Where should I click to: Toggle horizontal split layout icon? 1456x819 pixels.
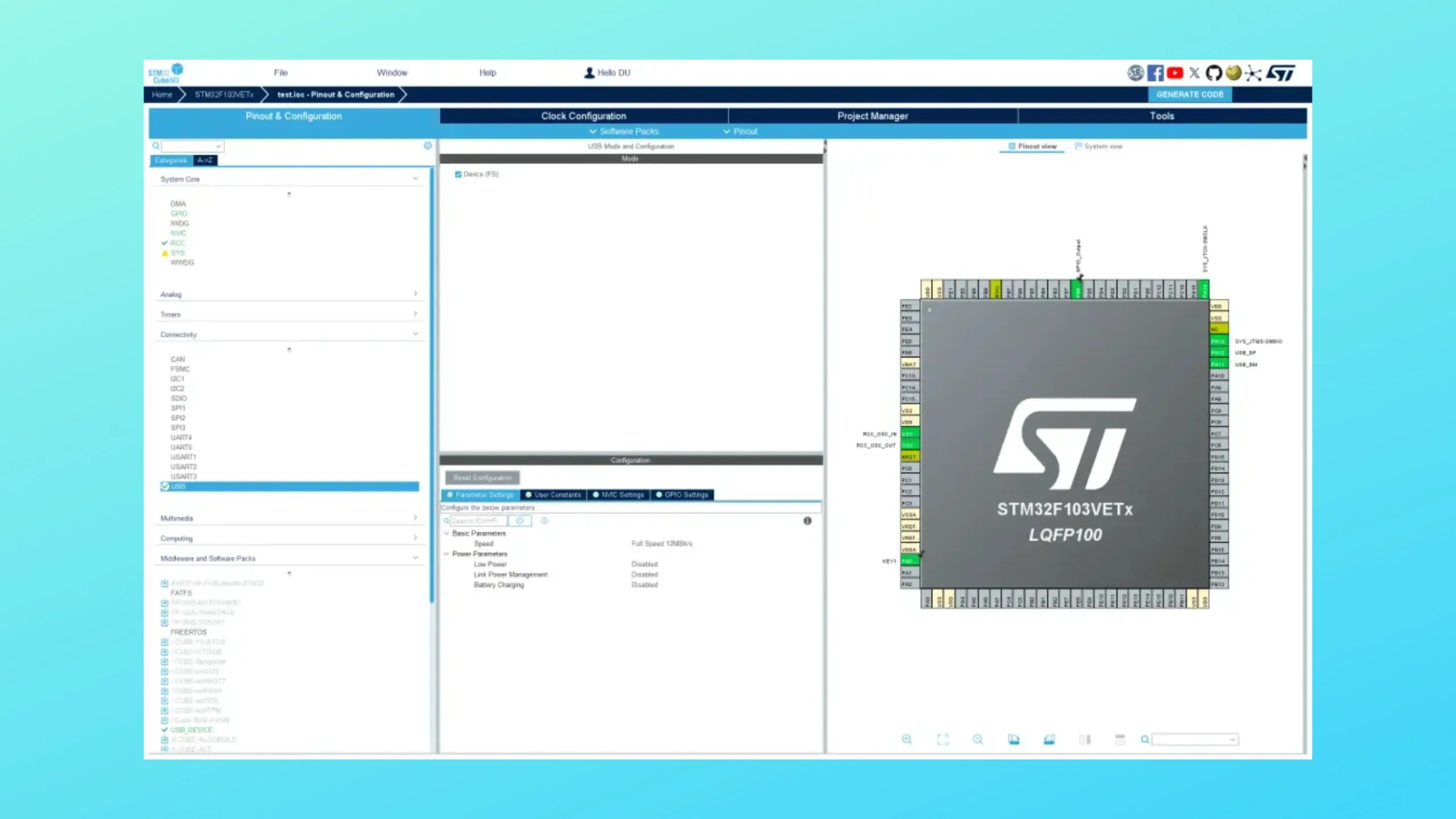[x=1120, y=739]
